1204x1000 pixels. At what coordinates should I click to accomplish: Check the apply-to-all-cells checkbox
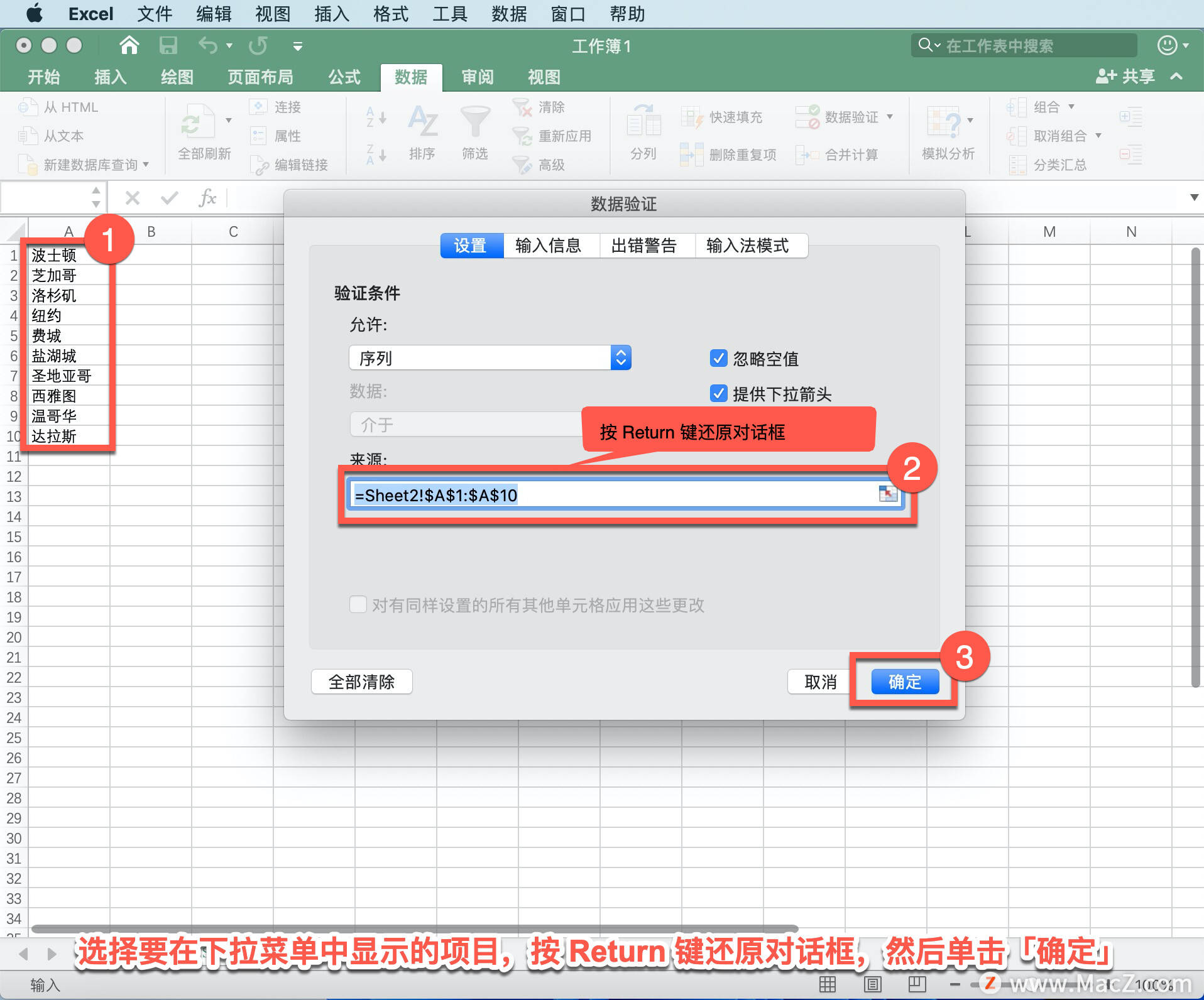tap(358, 604)
